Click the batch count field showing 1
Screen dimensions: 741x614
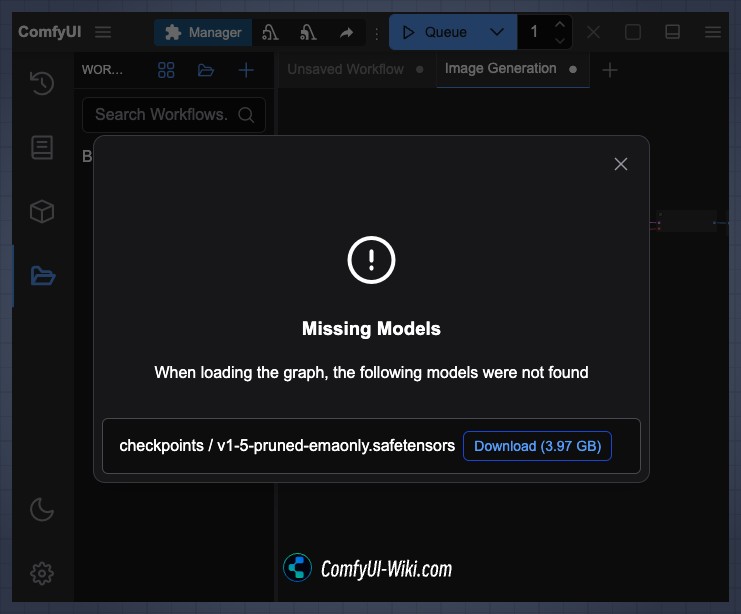[535, 32]
